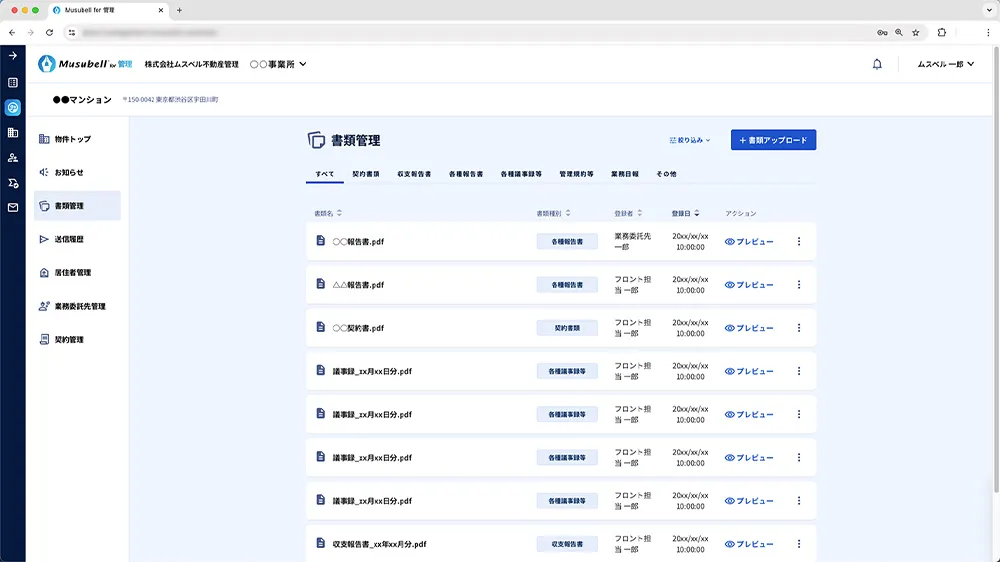Expand the ムスベル一郎 user menu
The height and width of the screenshot is (562, 1000).
click(x=945, y=64)
